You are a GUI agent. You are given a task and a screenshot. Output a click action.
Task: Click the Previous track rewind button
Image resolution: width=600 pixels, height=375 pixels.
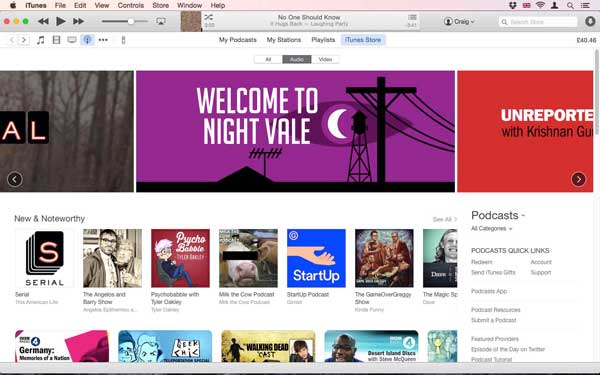(x=43, y=21)
